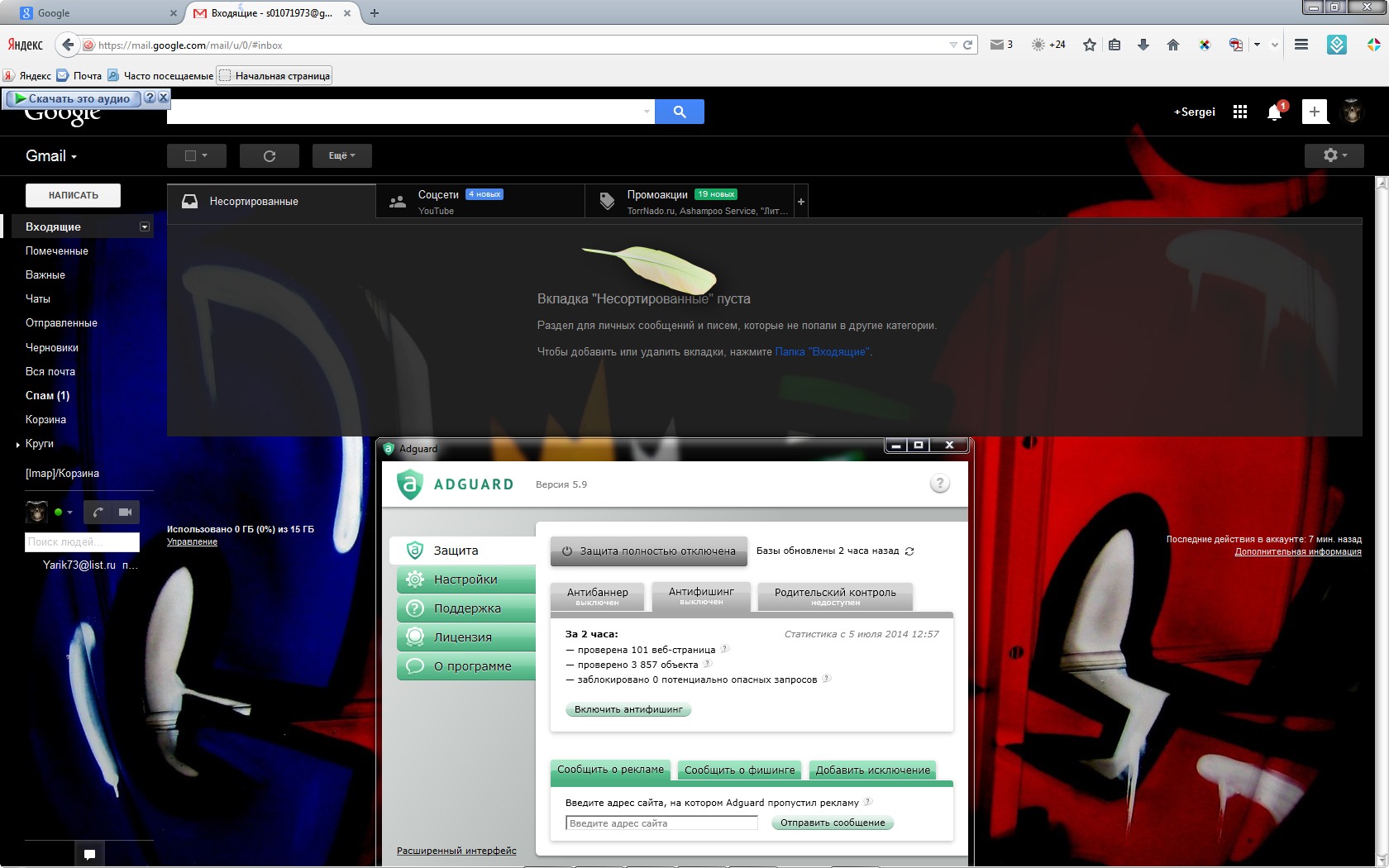
Task: Open the browser bookmarks list icon
Action: coord(1115,45)
